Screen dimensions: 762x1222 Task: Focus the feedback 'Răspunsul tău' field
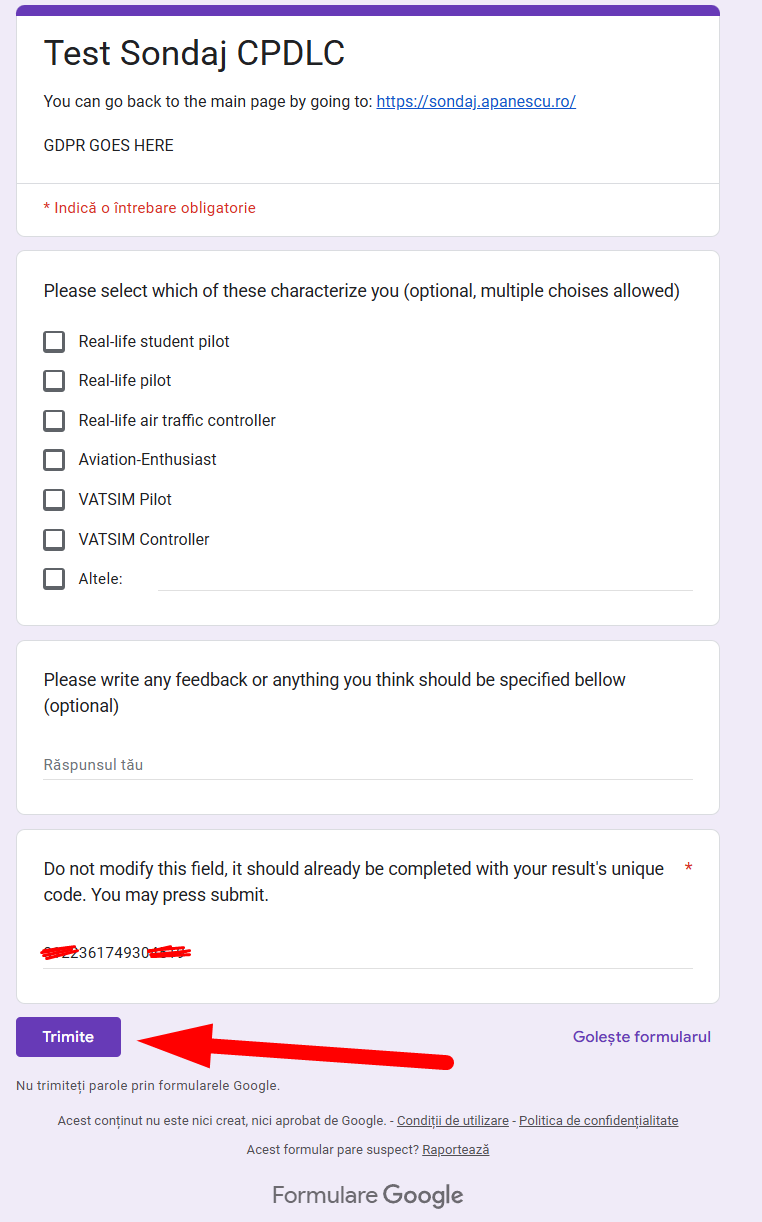pyautogui.click(x=368, y=765)
